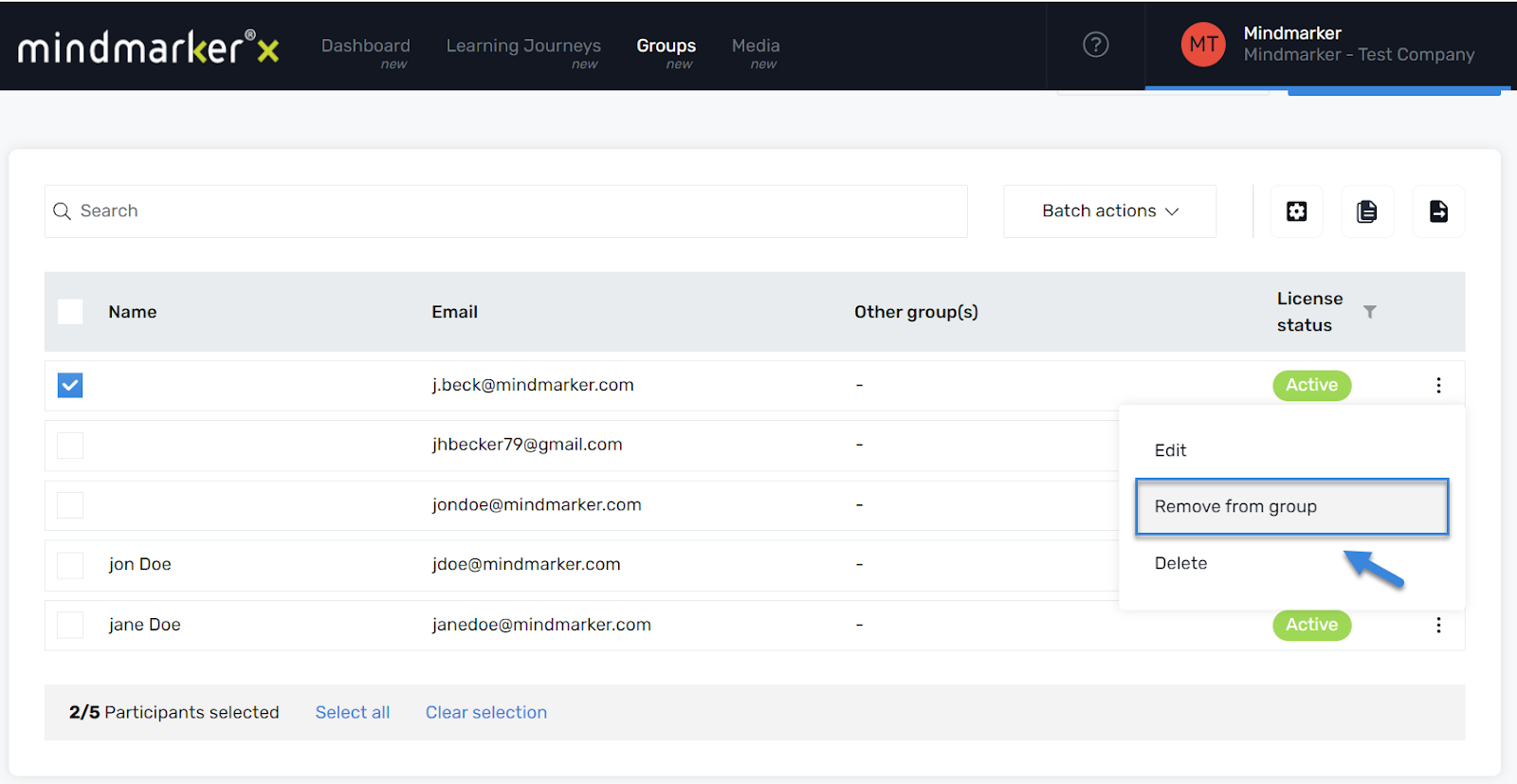This screenshot has height=784, width=1517.
Task: Click the export file arrow icon
Action: (x=1437, y=211)
